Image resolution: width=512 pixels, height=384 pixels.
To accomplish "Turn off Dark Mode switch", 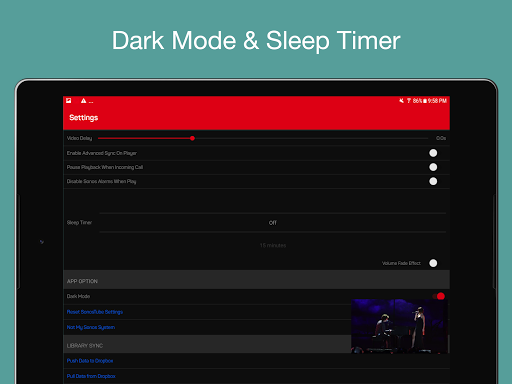I will coord(439,296).
